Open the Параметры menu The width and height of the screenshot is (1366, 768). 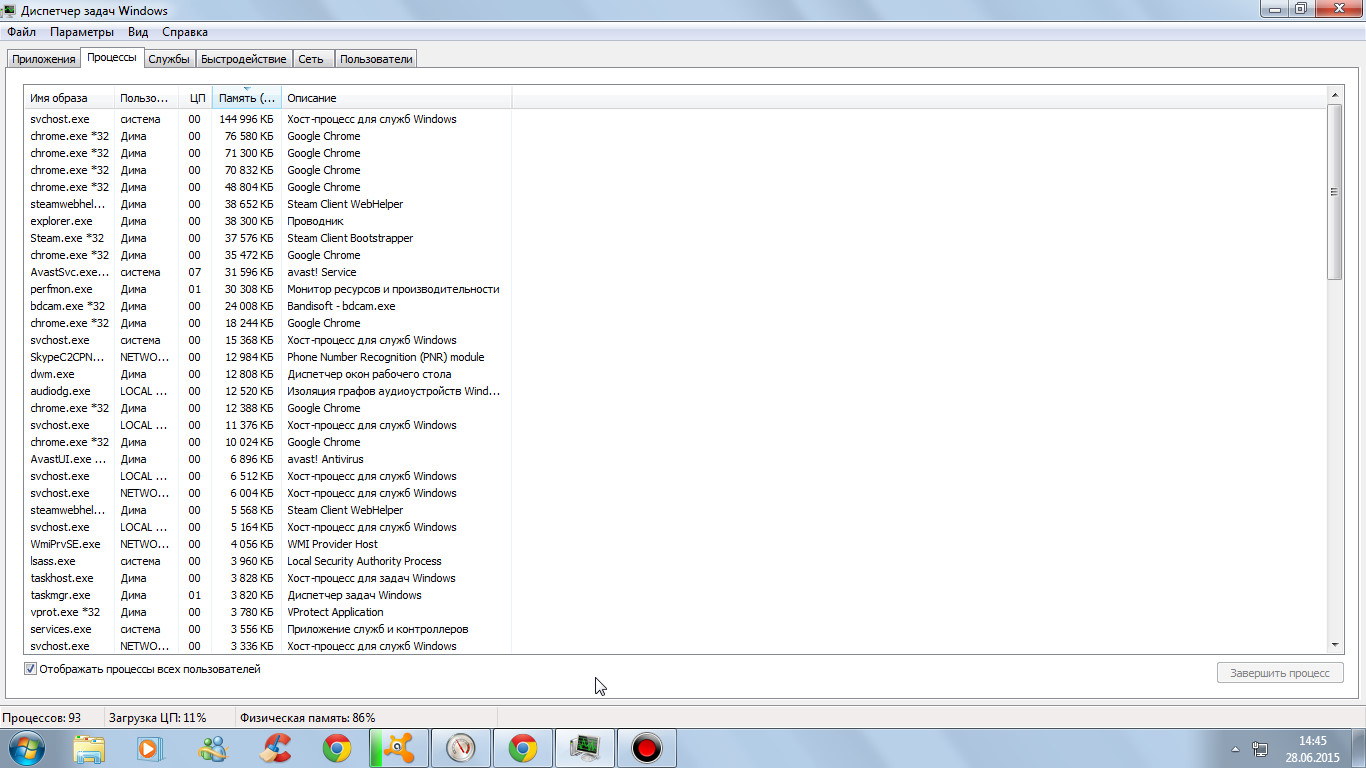coord(82,32)
